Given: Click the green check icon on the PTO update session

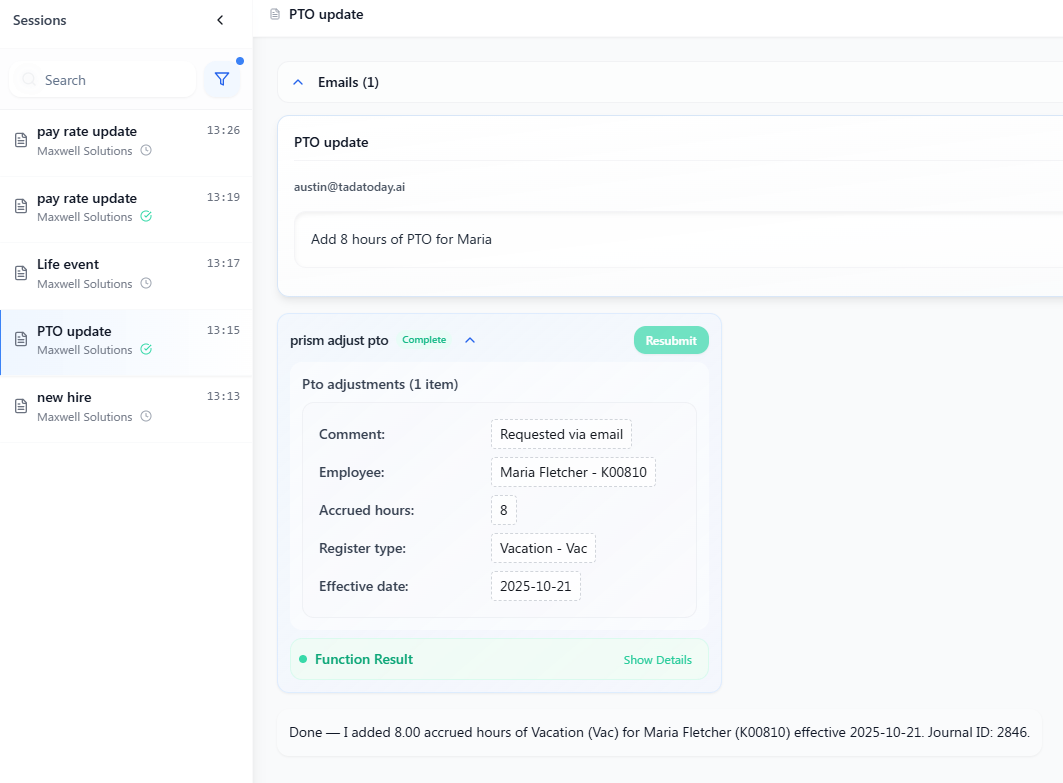Looking at the screenshot, I should 146,349.
